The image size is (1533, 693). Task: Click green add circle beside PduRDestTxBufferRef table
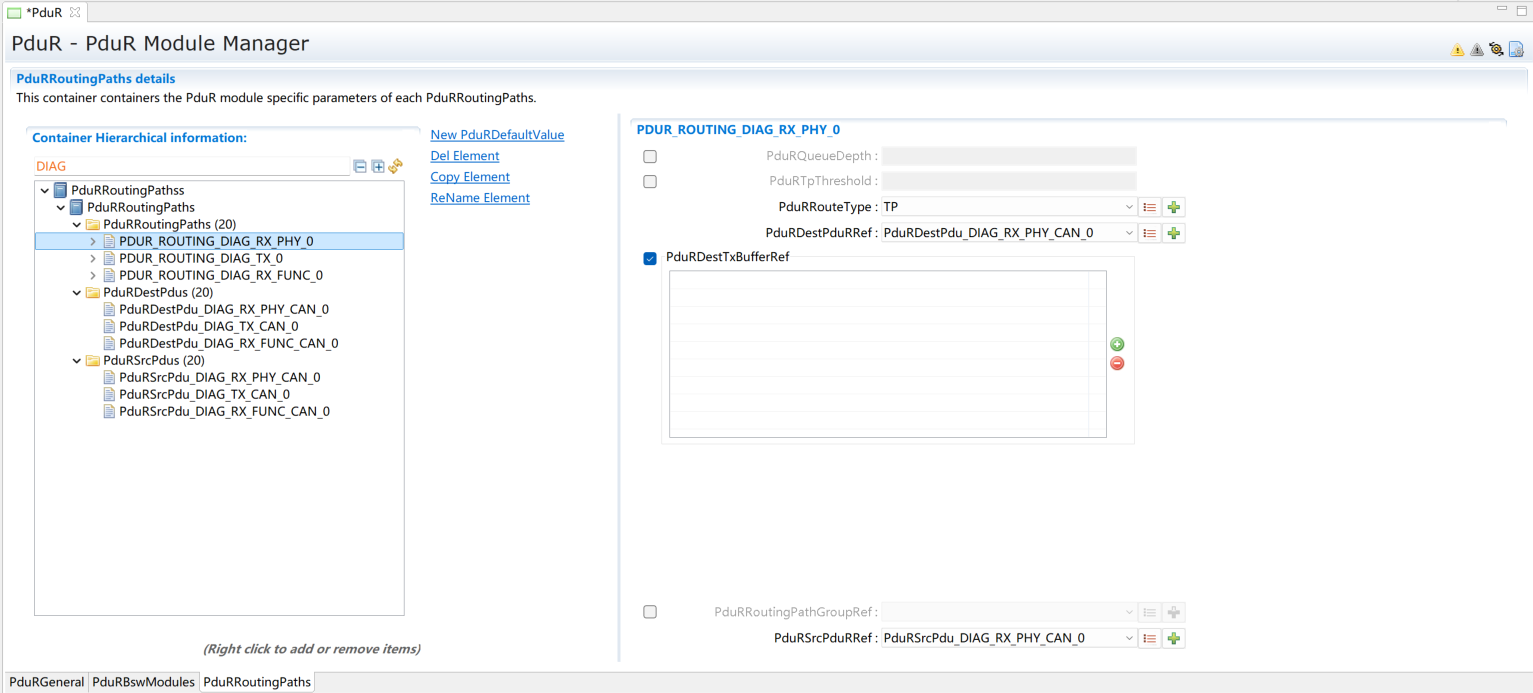point(1117,344)
